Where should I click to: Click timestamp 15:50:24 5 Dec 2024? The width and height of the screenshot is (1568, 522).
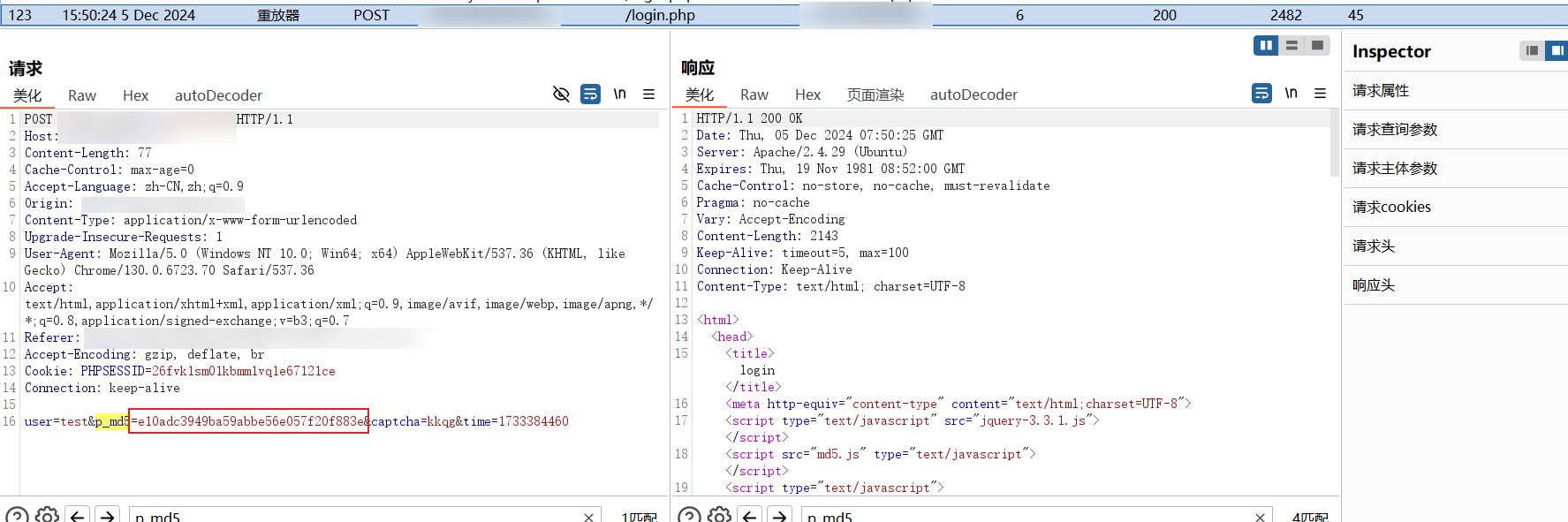point(129,15)
